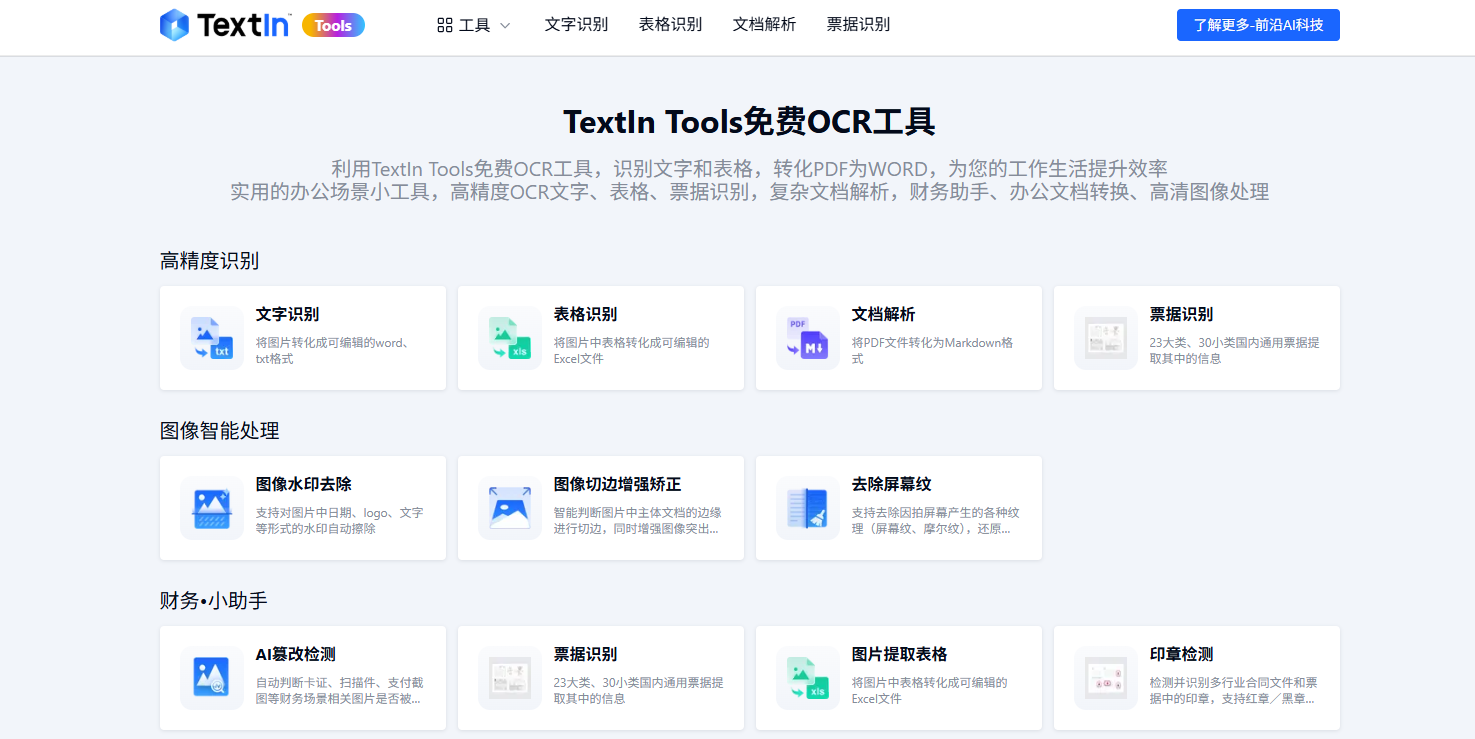Click the AI篡改检测 card icon
This screenshot has width=1475, height=739.
tap(212, 678)
